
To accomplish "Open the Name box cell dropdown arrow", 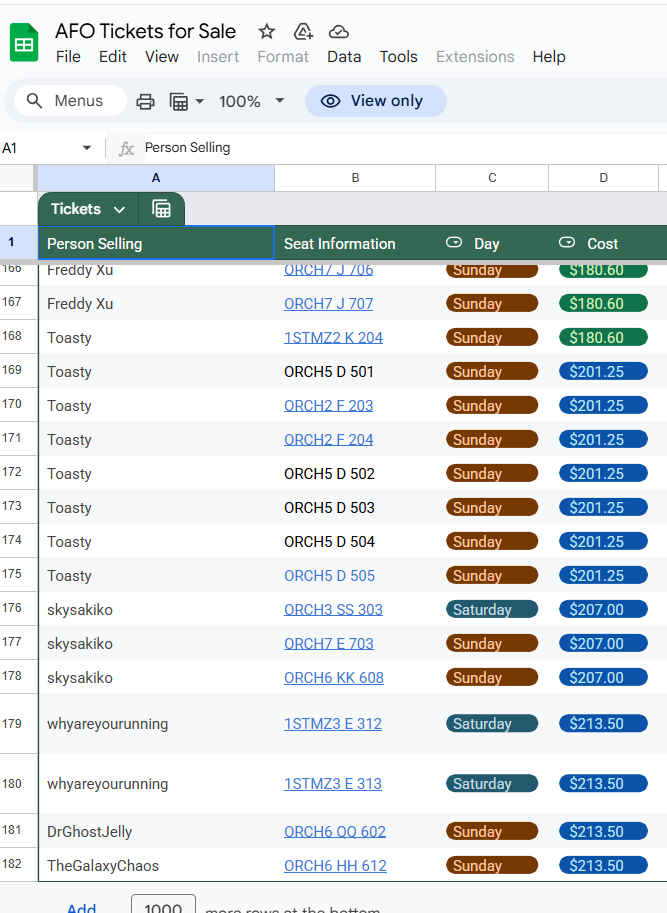I will (87, 148).
